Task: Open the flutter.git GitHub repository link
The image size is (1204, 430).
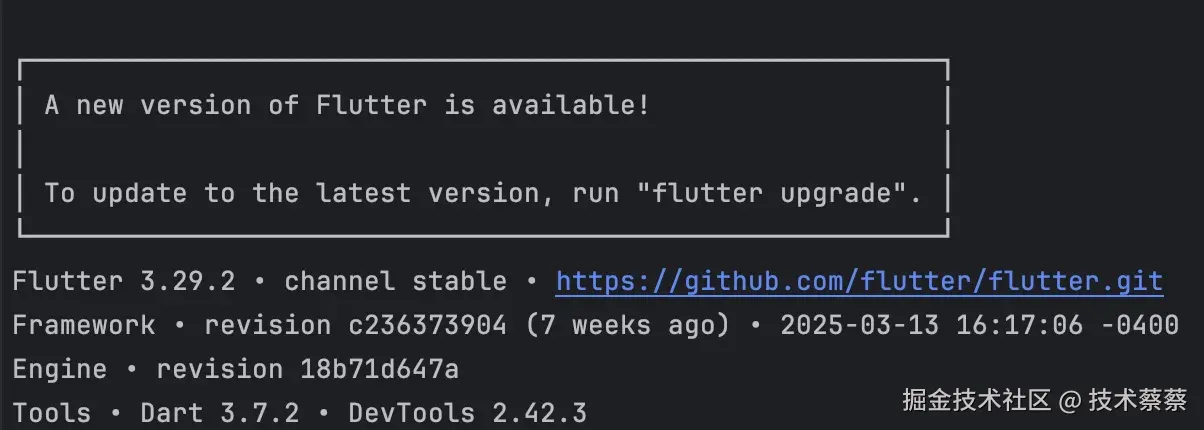Action: [x=859, y=281]
